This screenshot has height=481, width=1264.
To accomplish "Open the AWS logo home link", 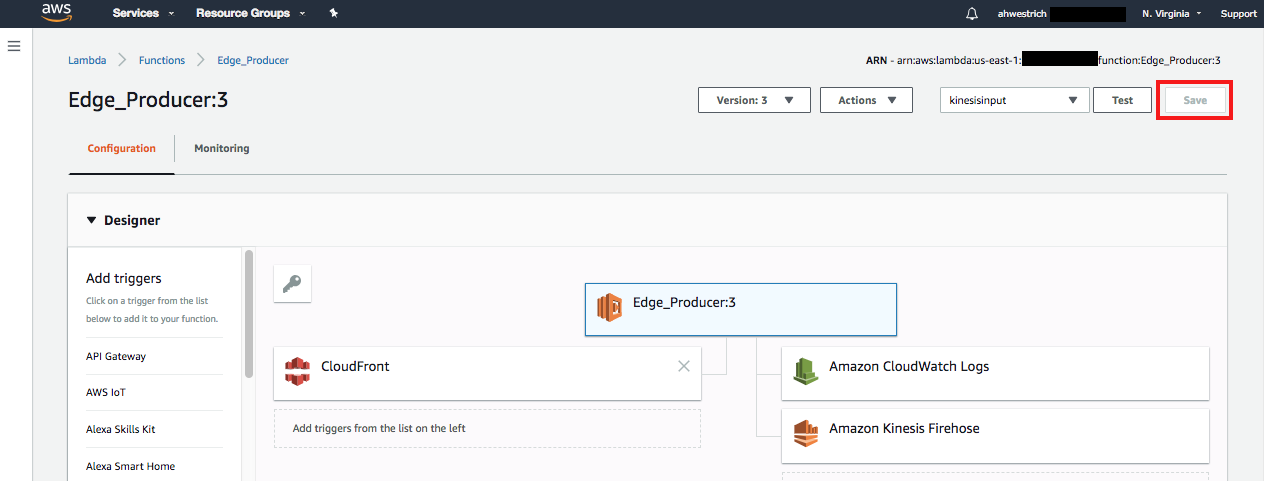I will point(57,13).
